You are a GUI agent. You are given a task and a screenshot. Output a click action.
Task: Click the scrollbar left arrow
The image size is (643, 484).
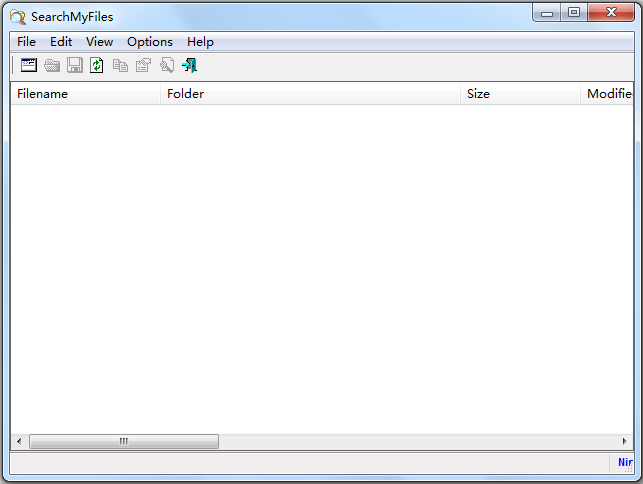[19, 441]
